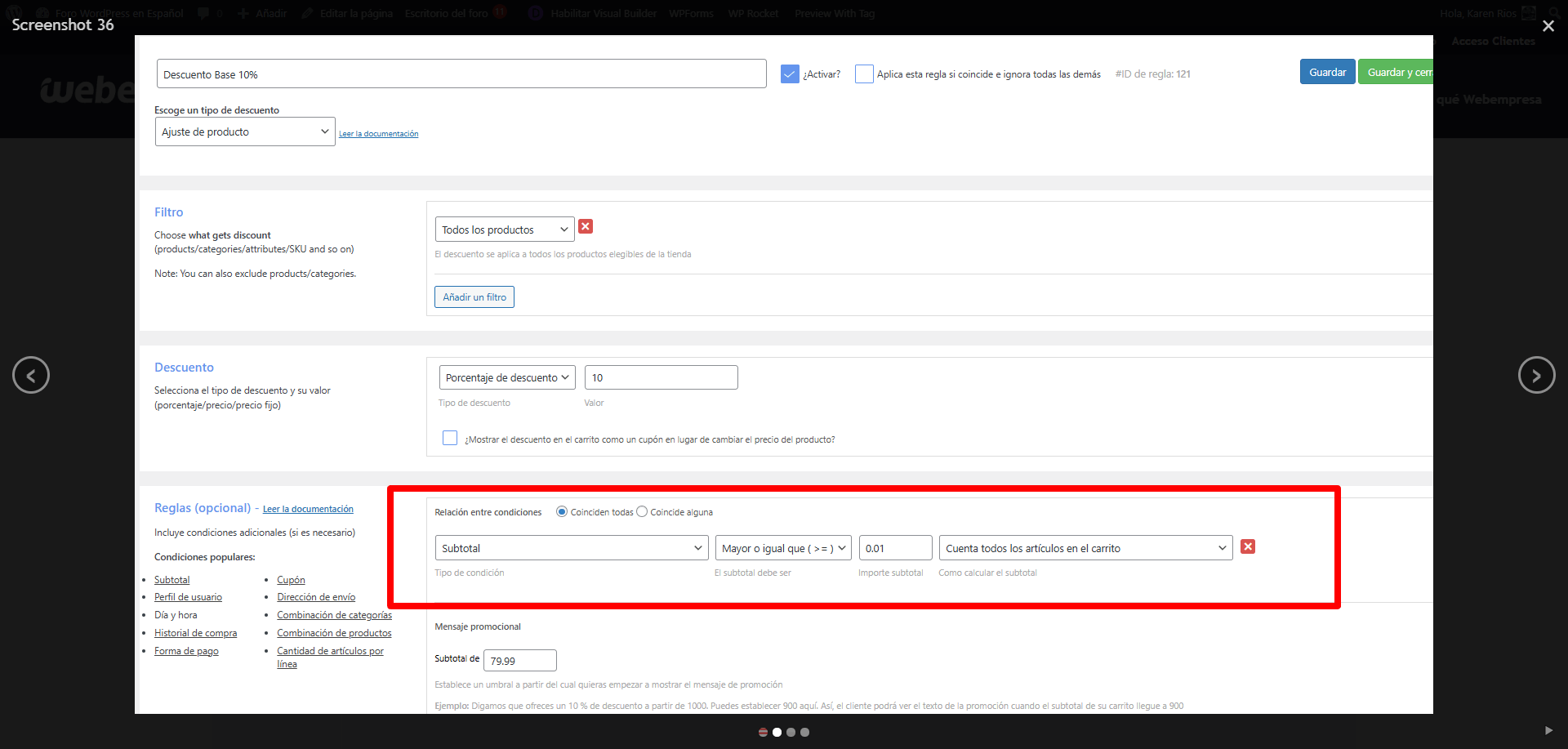This screenshot has width=1568, height=749.
Task: Uncheck the ¿Activar? checkbox
Action: (x=790, y=74)
